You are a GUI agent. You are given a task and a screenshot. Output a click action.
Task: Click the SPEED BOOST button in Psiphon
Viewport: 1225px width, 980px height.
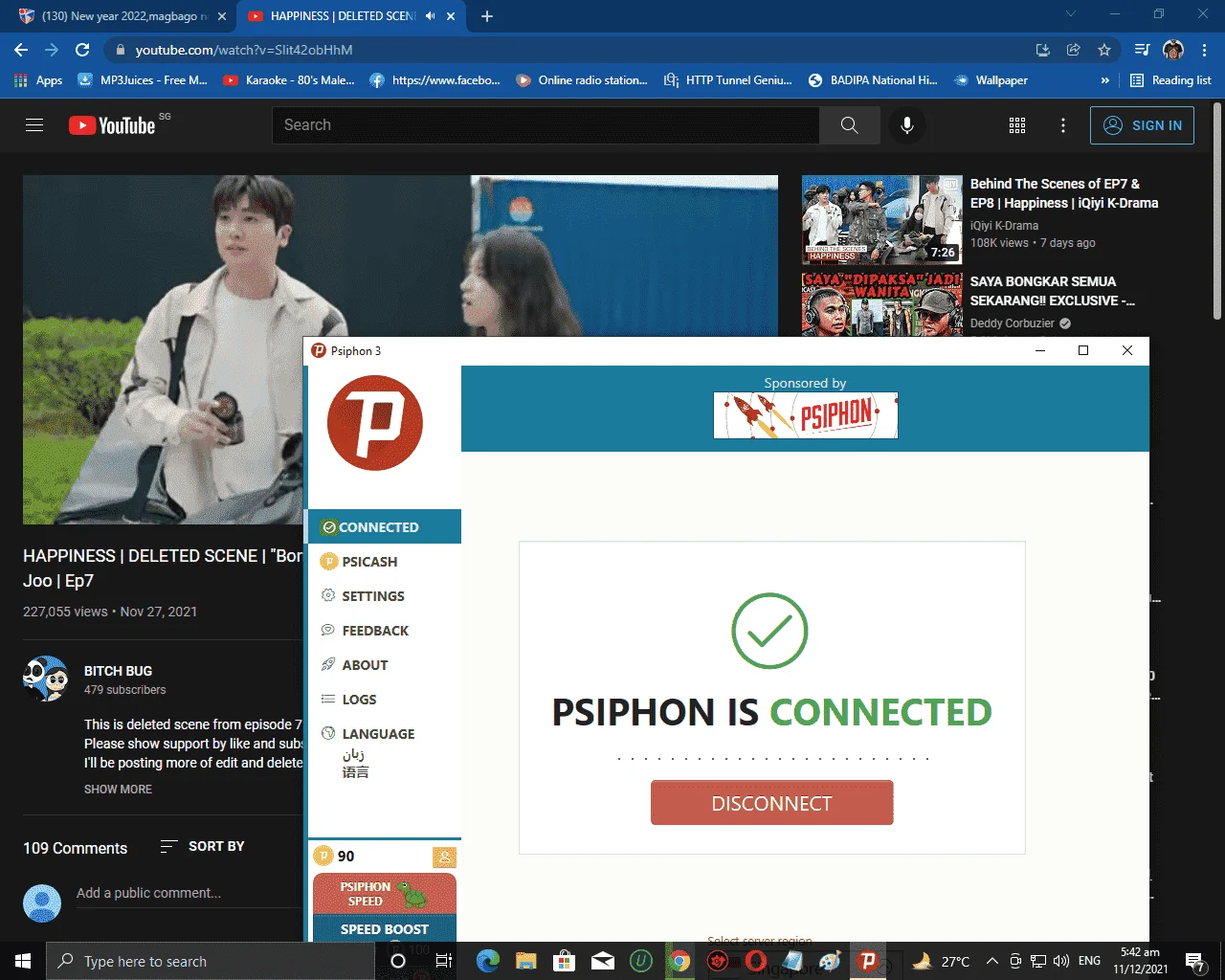385,928
